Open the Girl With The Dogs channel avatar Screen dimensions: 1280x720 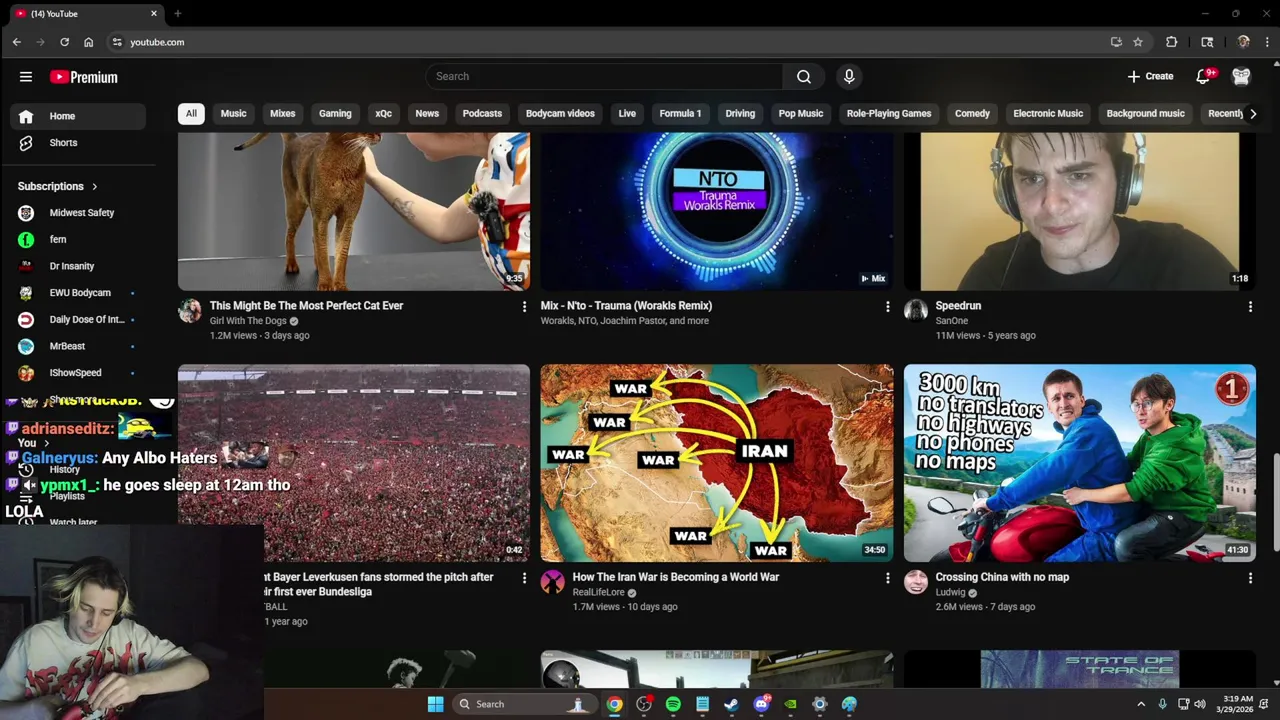pos(190,310)
